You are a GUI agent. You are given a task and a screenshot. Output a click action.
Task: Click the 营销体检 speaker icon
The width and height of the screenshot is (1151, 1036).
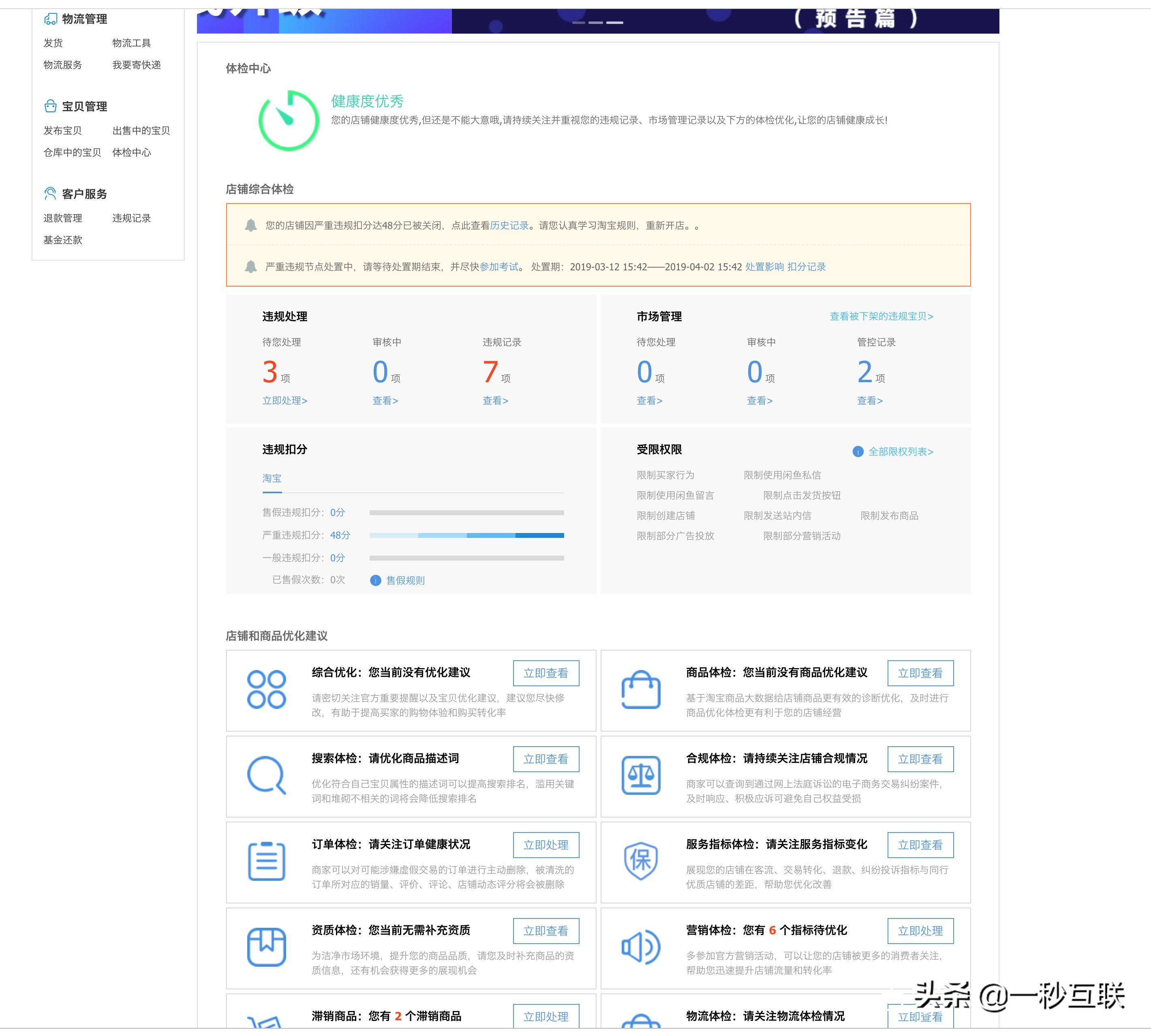pyautogui.click(x=640, y=947)
